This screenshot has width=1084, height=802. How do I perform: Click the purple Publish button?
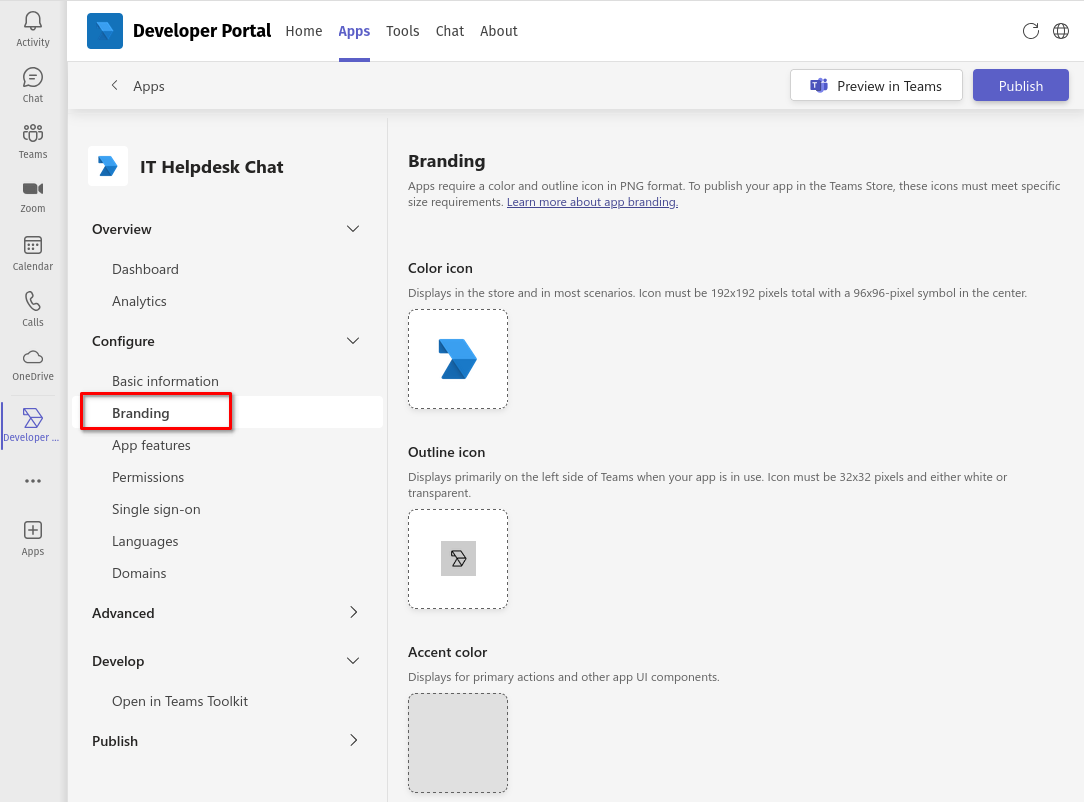click(x=1020, y=85)
